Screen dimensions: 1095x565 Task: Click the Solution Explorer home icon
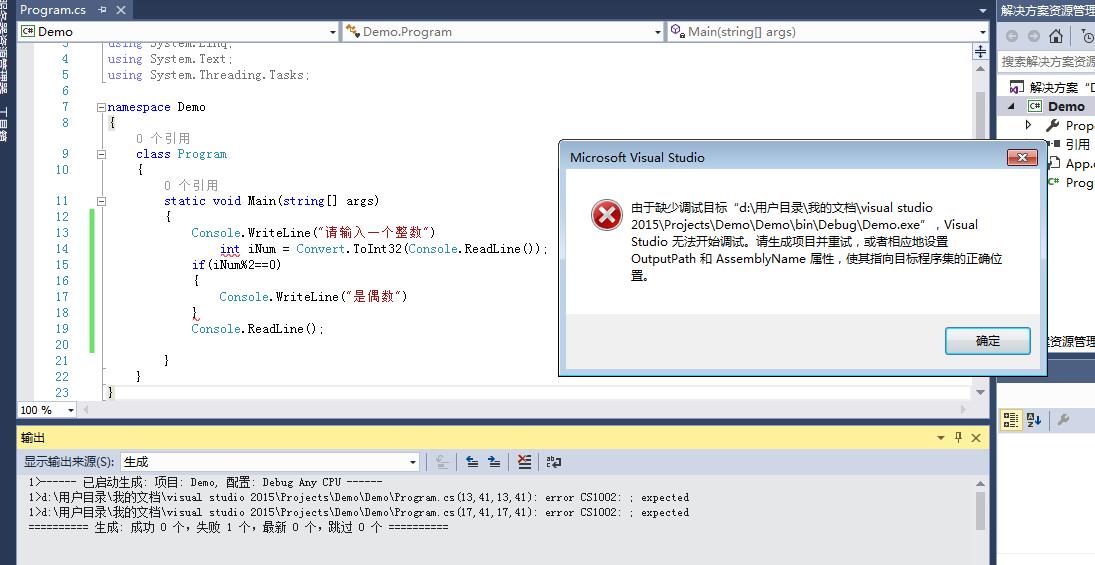[1056, 36]
